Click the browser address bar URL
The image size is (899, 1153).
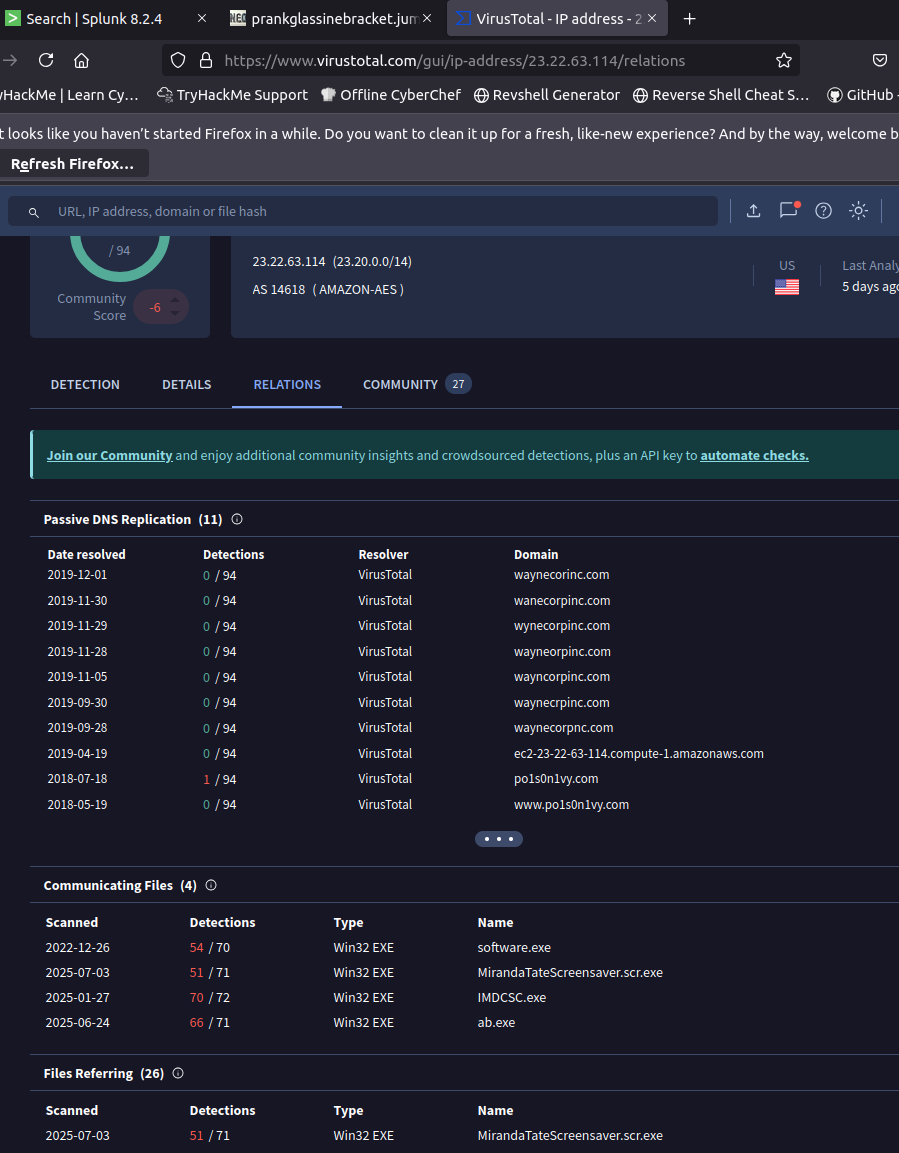coord(455,60)
